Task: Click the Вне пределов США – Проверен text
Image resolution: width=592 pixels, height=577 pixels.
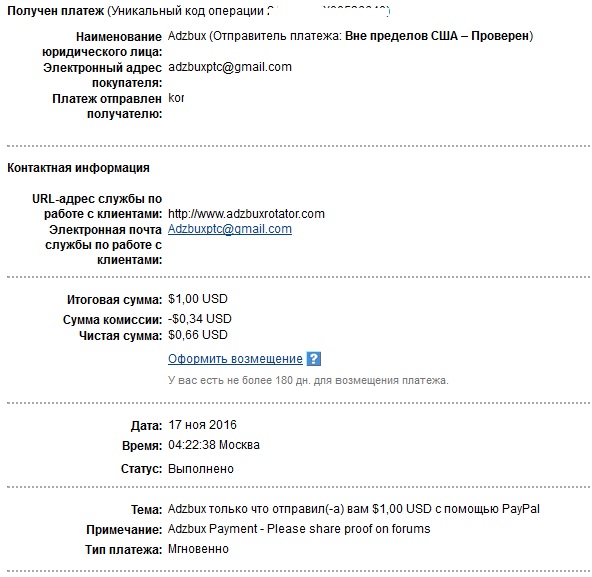Action: [x=438, y=36]
